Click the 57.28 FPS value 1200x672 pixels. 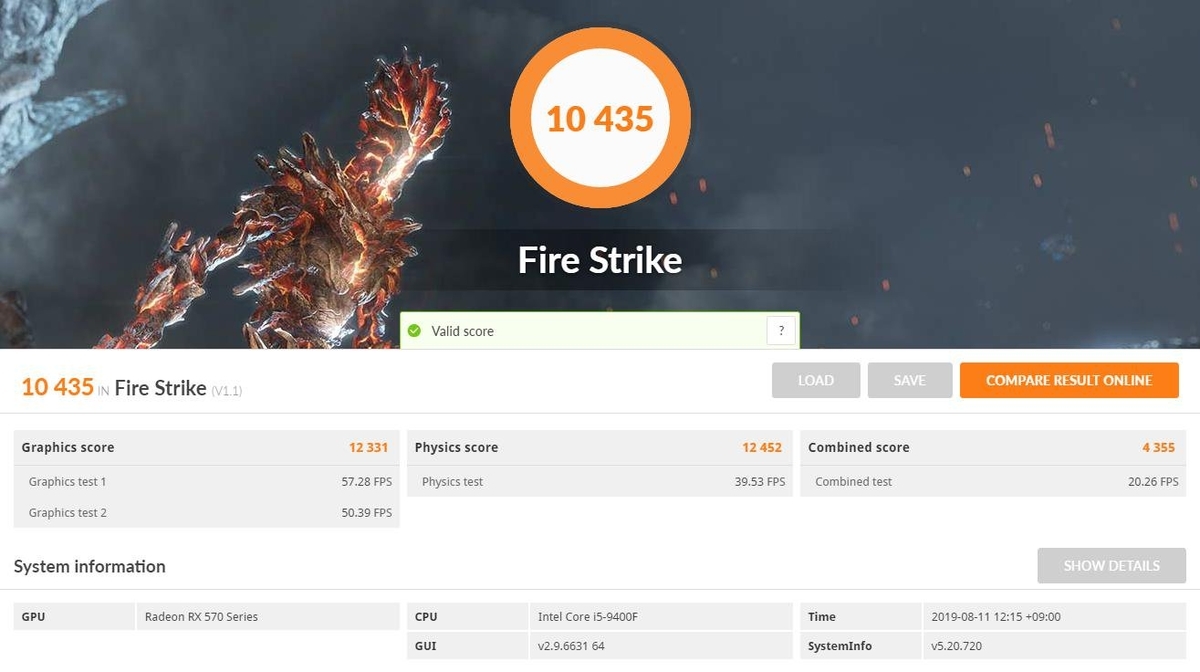click(x=366, y=481)
